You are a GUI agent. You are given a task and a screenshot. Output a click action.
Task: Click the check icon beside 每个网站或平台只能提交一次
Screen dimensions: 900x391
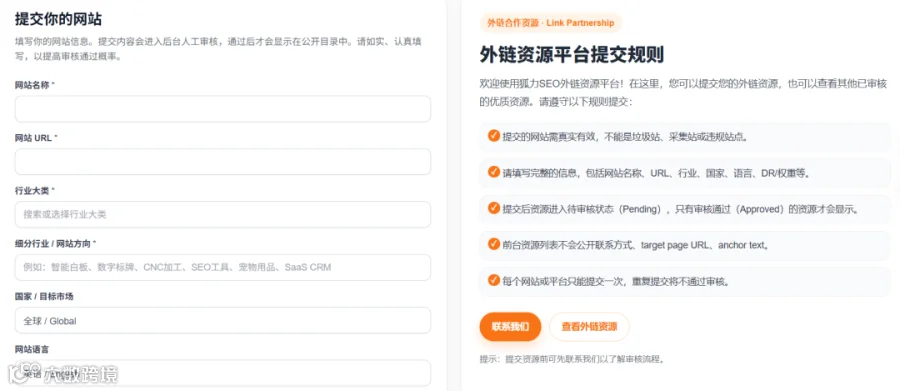point(494,280)
